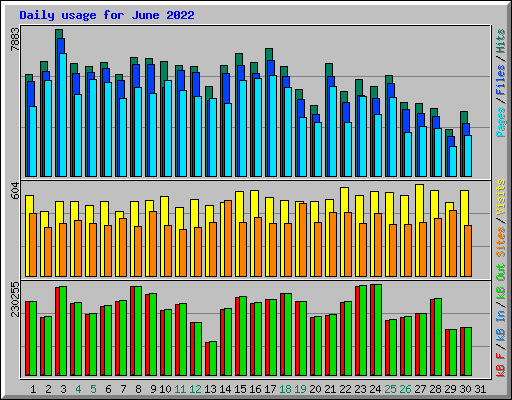Click the green weekend day label 11
The width and height of the screenshot is (512, 400).
[x=180, y=389]
